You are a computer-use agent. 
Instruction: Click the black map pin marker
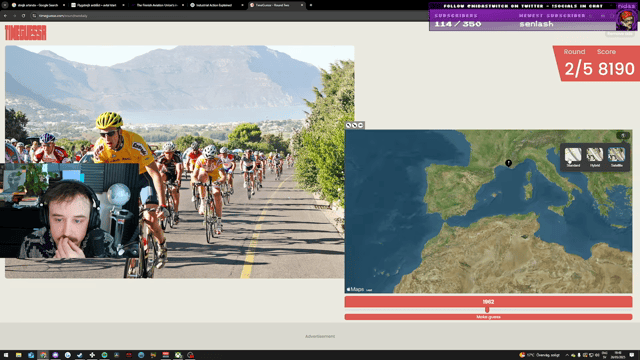[509, 163]
